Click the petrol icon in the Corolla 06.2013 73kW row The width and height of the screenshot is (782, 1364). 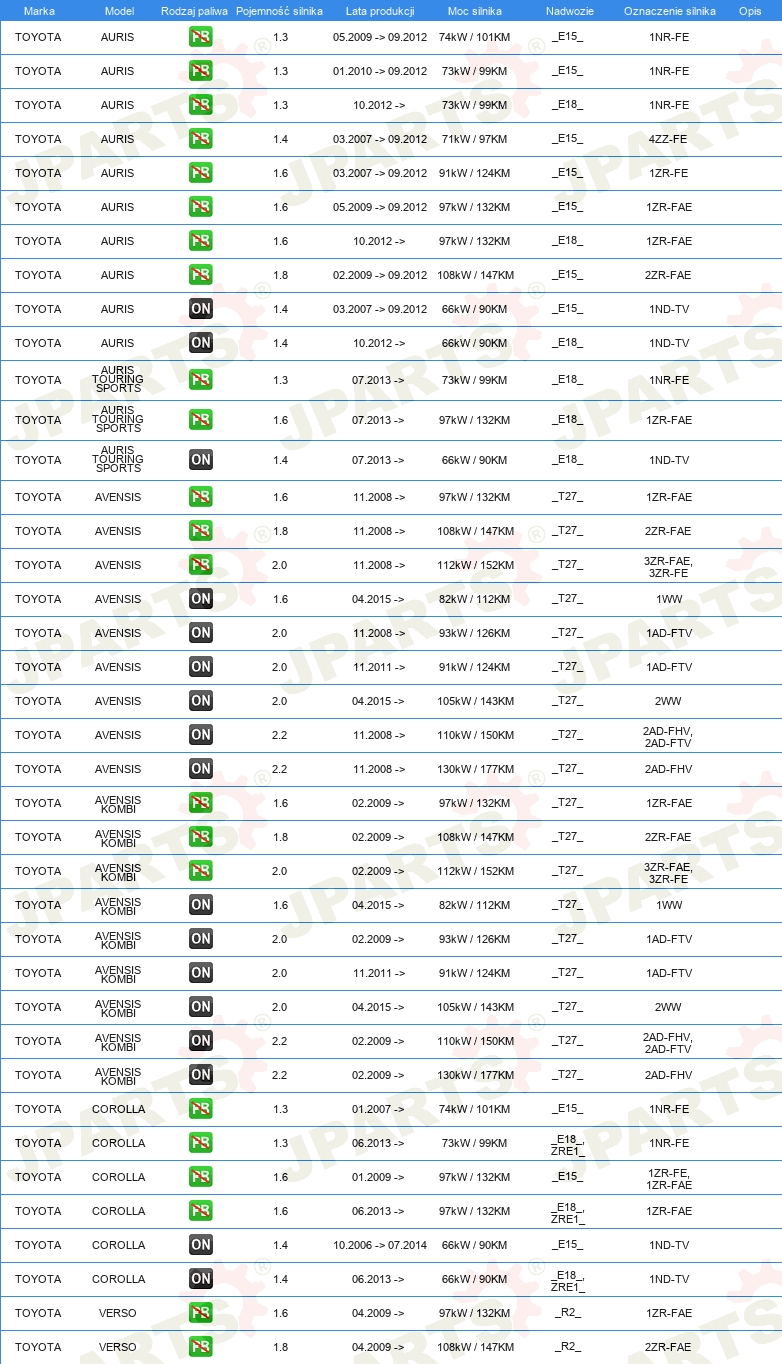coord(201,1143)
